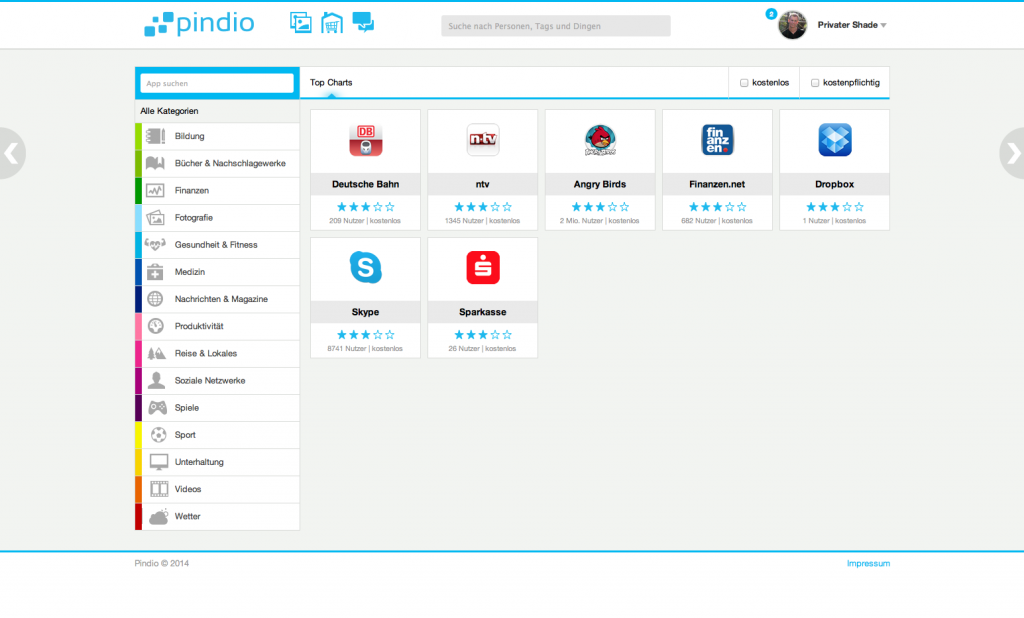Select the Top Charts tab
The image size is (1024, 618).
tap(331, 82)
